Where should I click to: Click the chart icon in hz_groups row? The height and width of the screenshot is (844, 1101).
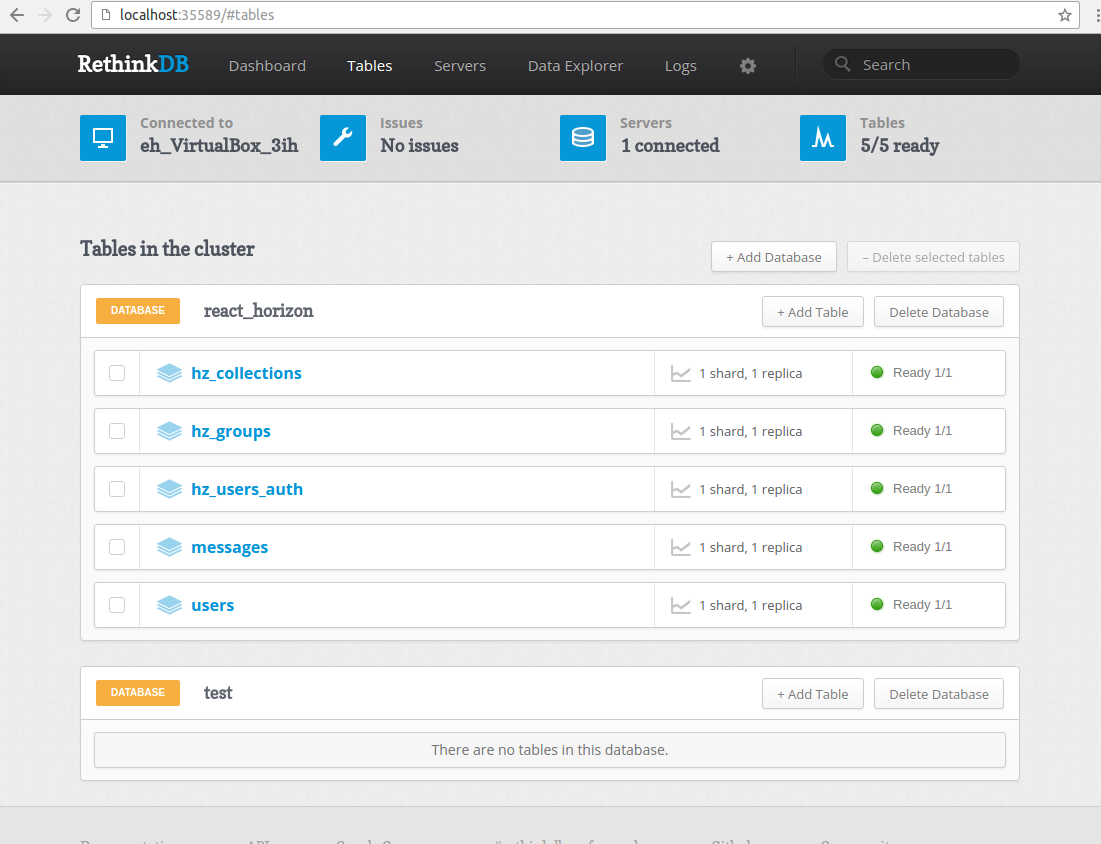pyautogui.click(x=680, y=431)
